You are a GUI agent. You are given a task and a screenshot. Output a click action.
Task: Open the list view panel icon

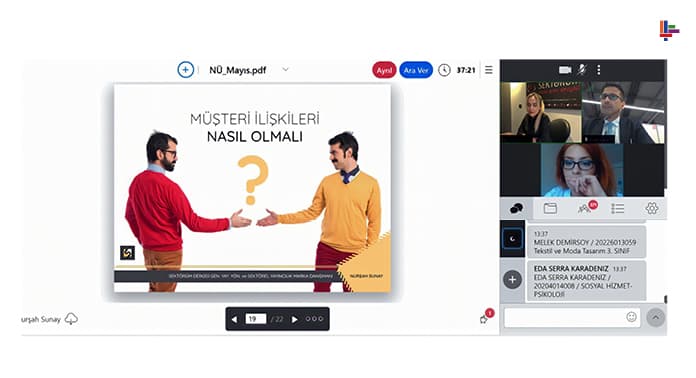(617, 208)
